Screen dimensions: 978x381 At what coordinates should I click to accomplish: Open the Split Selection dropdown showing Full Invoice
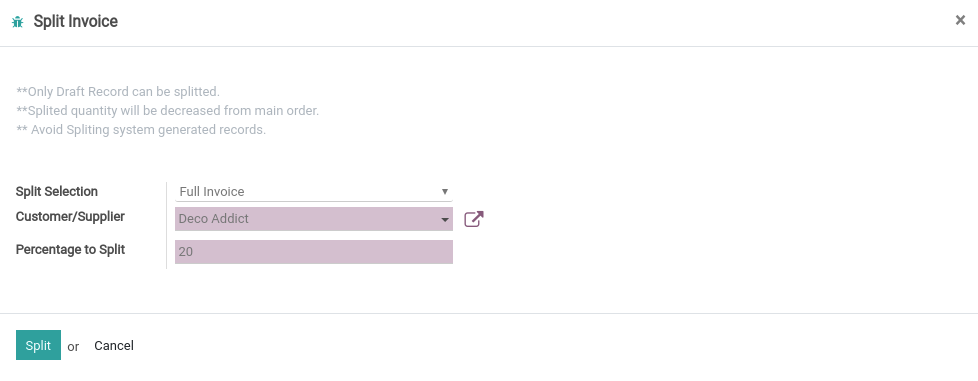(x=314, y=191)
